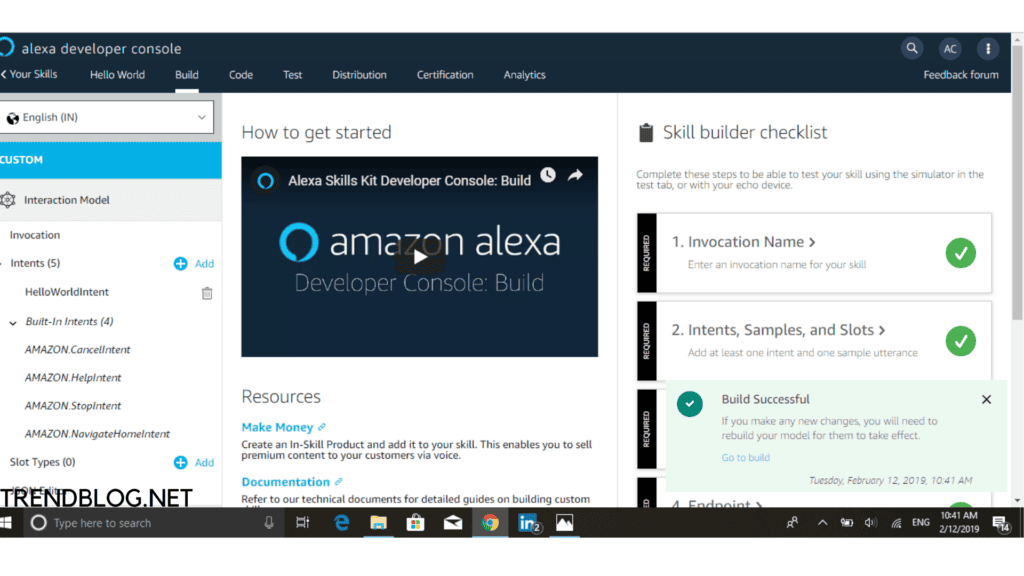Open the three-dot more options menu
Image resolution: width=1024 pixels, height=576 pixels.
988,48
